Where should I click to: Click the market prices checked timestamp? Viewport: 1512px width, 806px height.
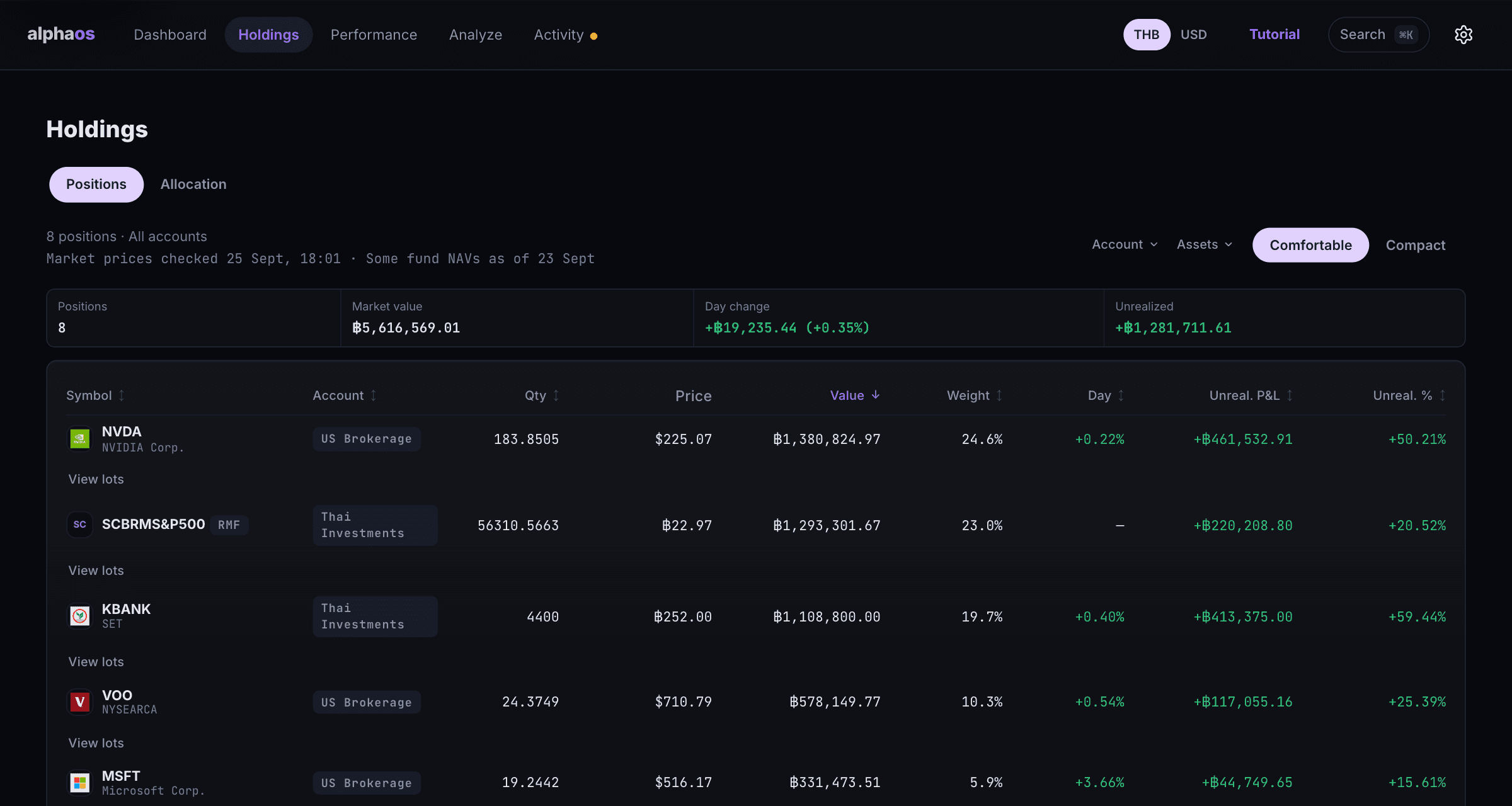193,258
